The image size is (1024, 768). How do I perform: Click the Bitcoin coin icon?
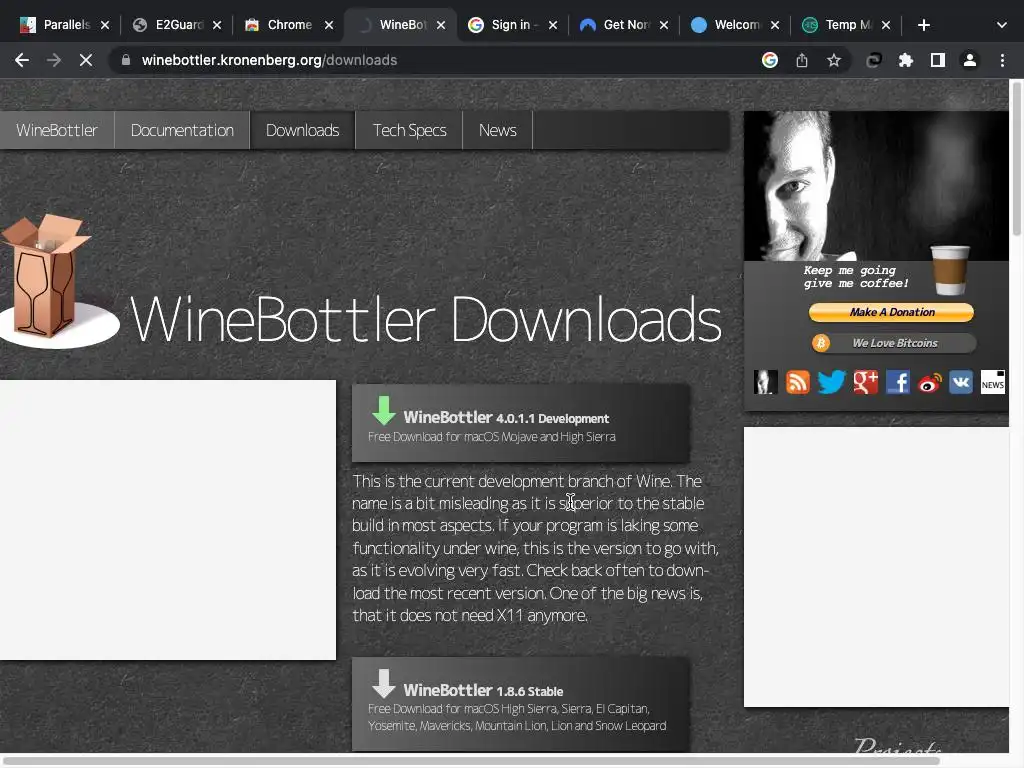[821, 343]
